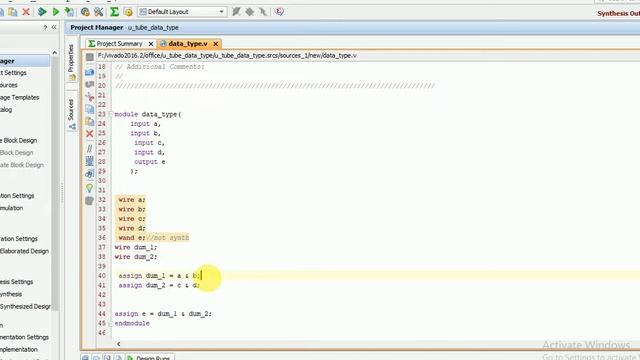This screenshot has width=640, height=360.
Task: Click the paste clipboard icon in top toolbar
Action: (13, 12)
